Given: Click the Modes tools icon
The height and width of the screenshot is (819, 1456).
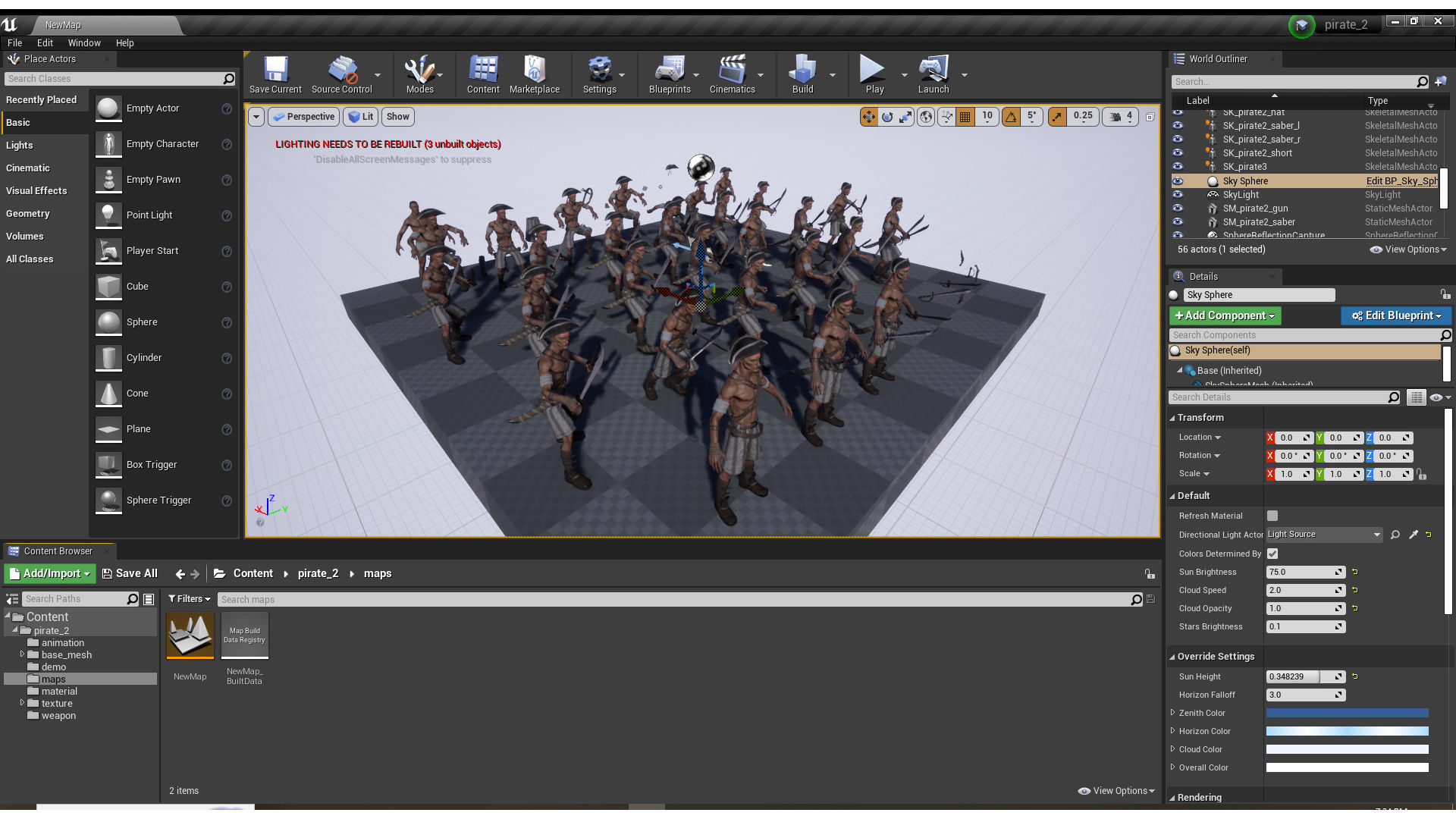Looking at the screenshot, I should (x=419, y=70).
